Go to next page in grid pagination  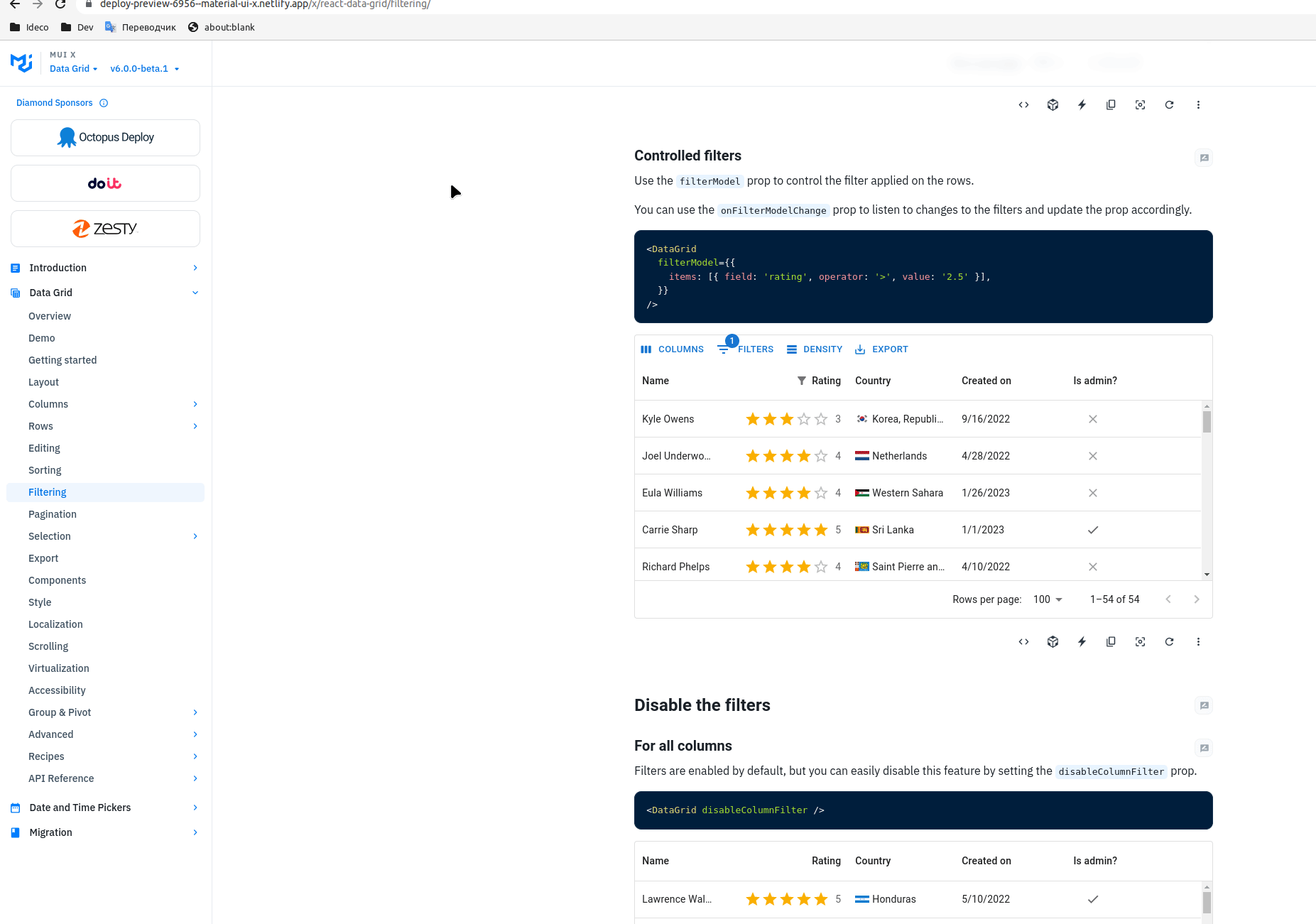[1197, 599]
